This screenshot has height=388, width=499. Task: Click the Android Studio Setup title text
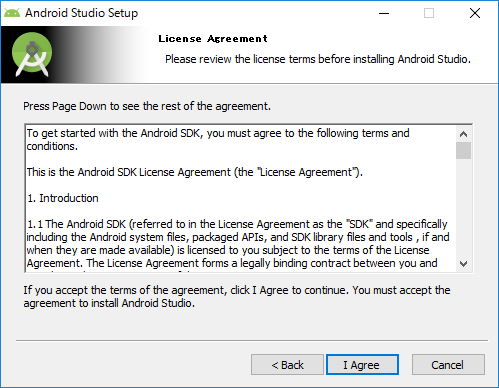(x=81, y=13)
